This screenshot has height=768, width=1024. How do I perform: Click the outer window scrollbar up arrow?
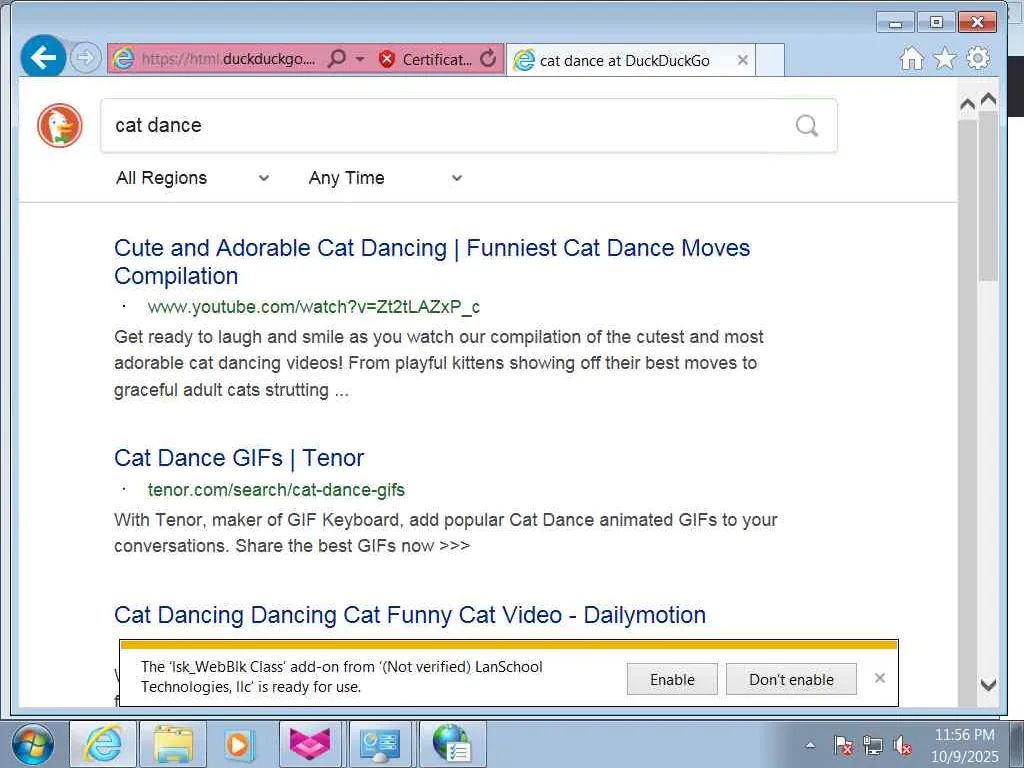click(989, 99)
